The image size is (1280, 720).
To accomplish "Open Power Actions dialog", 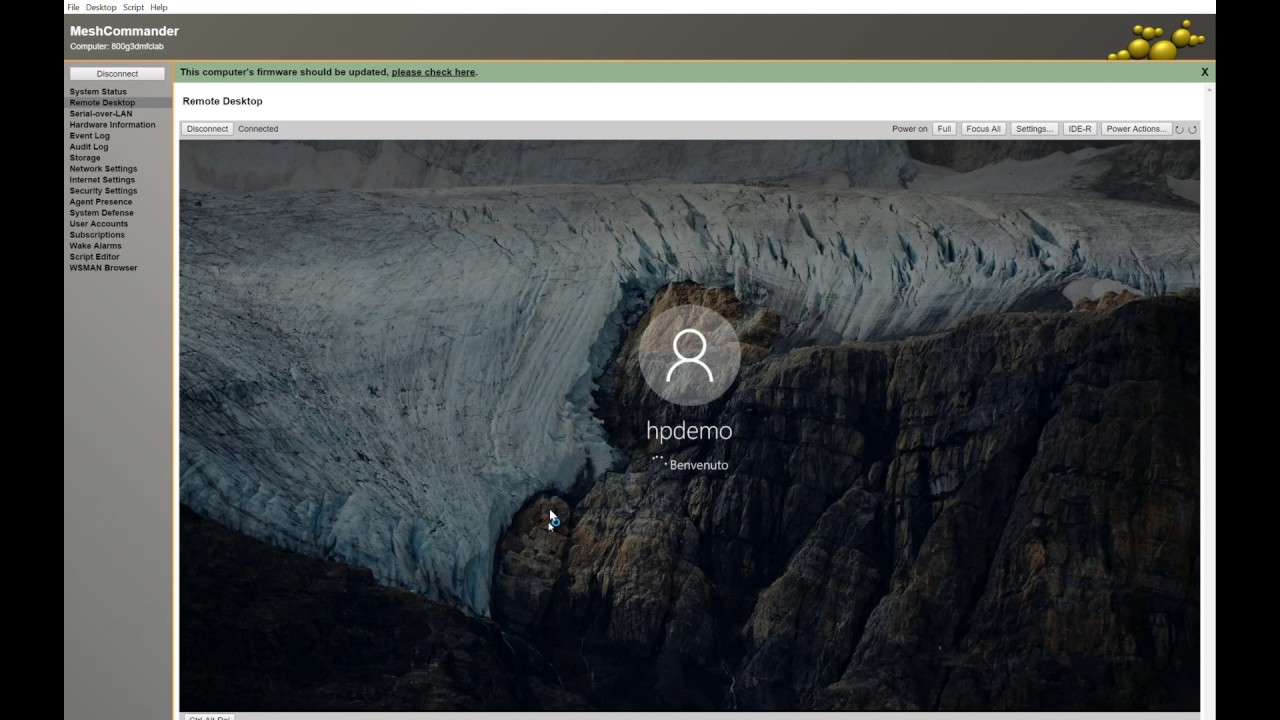I will click(1136, 129).
